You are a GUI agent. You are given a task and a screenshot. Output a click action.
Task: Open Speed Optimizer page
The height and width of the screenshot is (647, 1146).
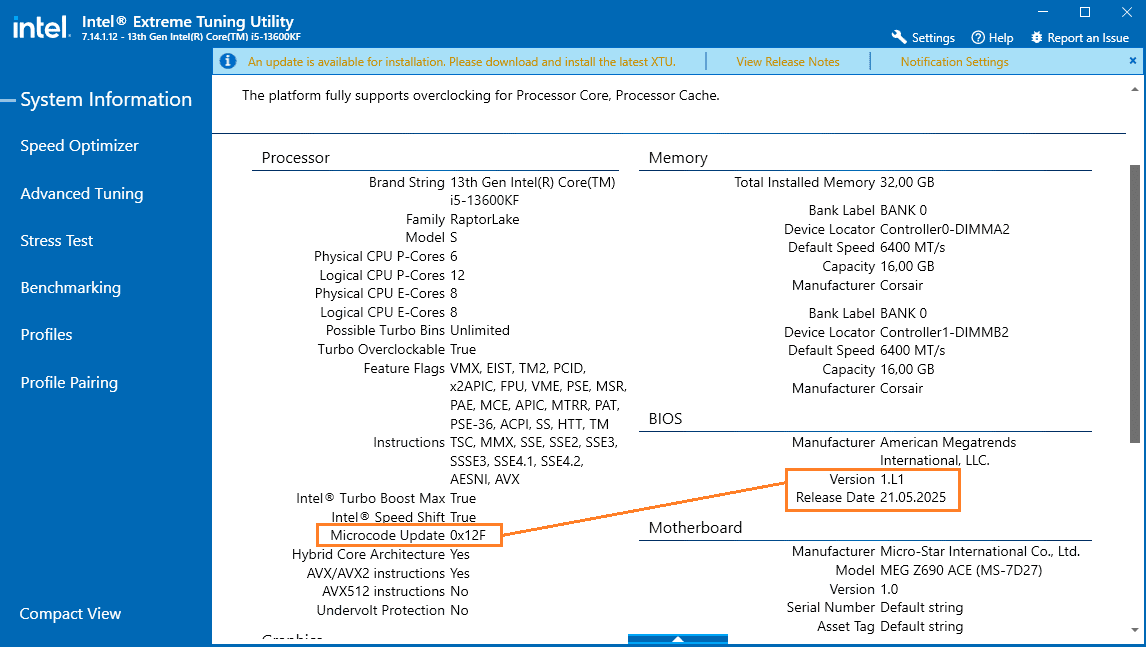80,146
